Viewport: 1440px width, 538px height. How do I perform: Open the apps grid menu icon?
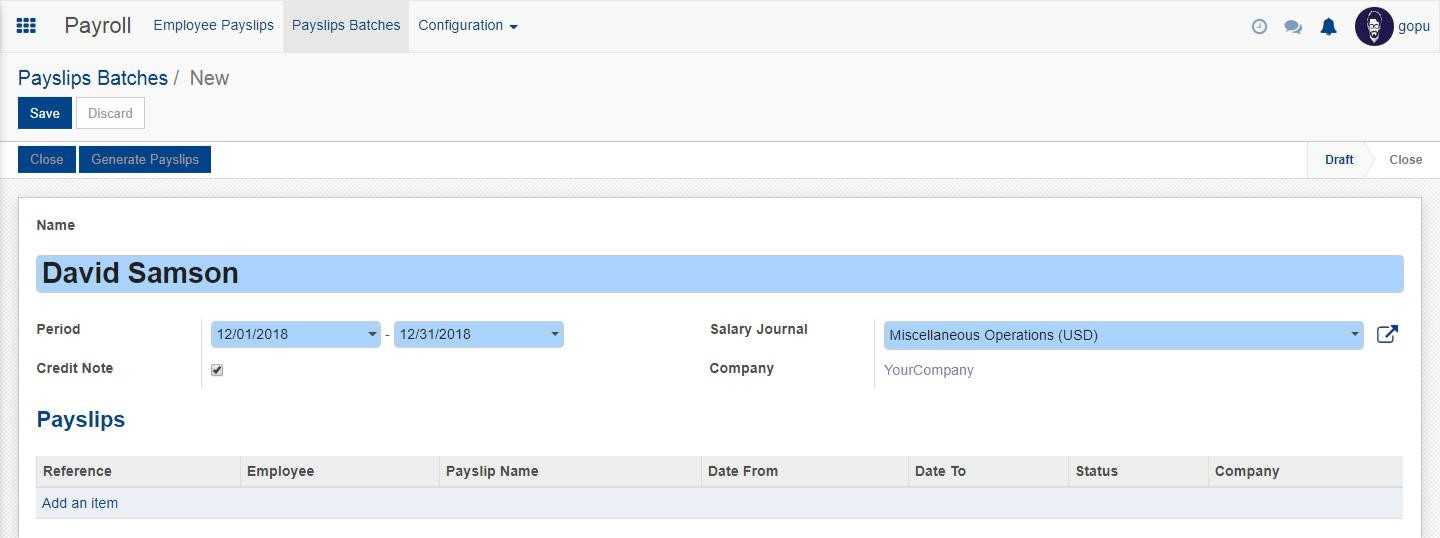tap(27, 26)
